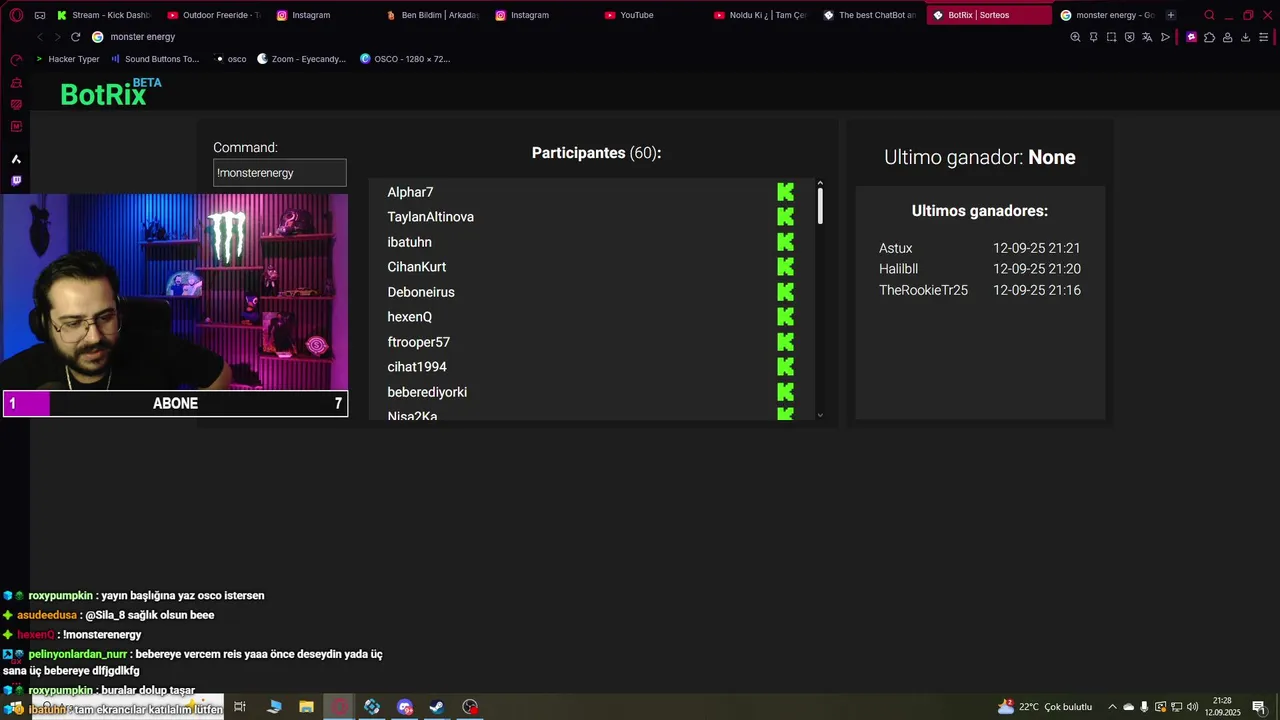This screenshot has width=1280, height=720.
Task: Open the Zoom - Eyecandy bookmark
Action: click(x=301, y=59)
